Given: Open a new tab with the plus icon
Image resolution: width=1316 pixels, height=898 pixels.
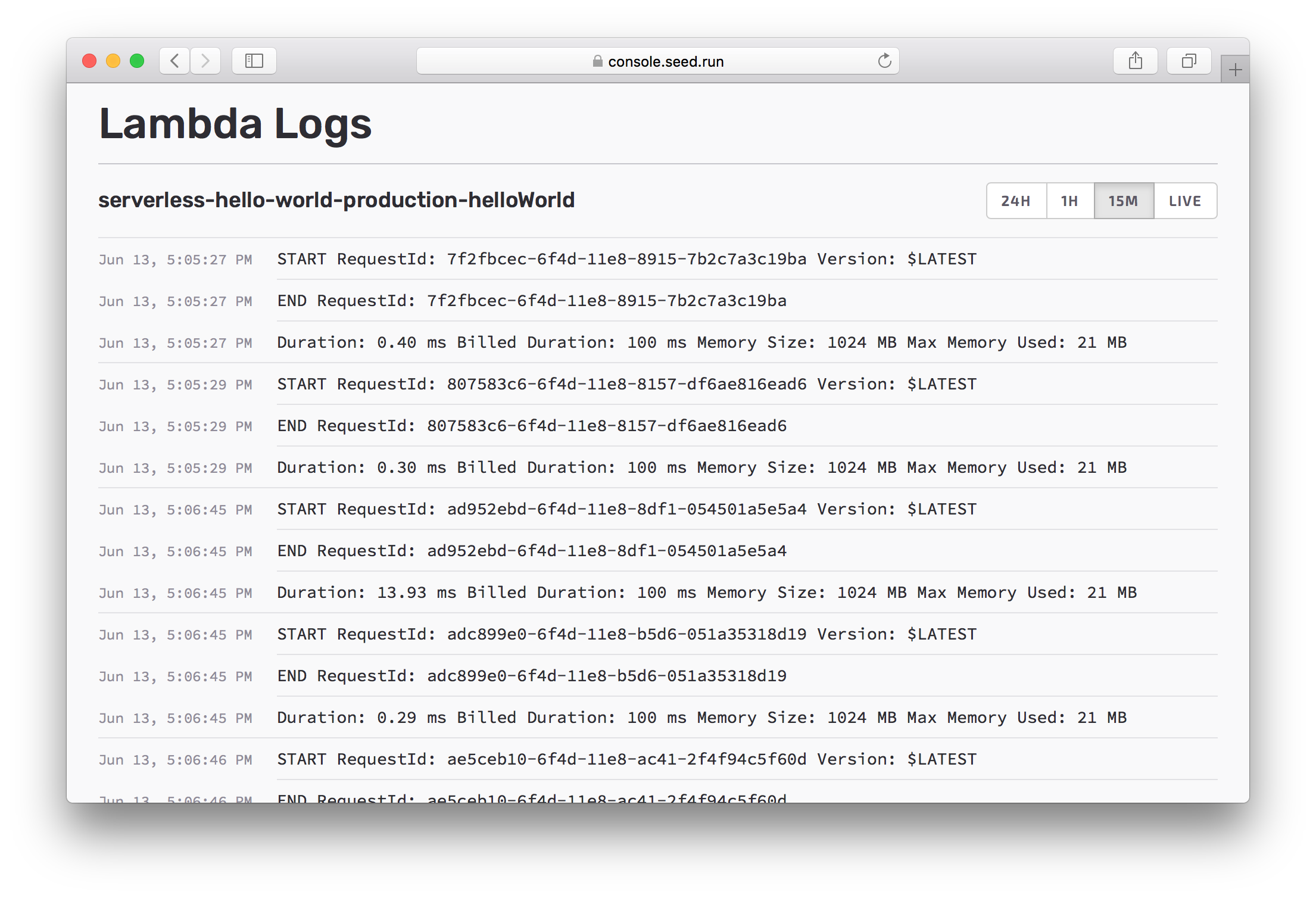Looking at the screenshot, I should click(x=1235, y=70).
